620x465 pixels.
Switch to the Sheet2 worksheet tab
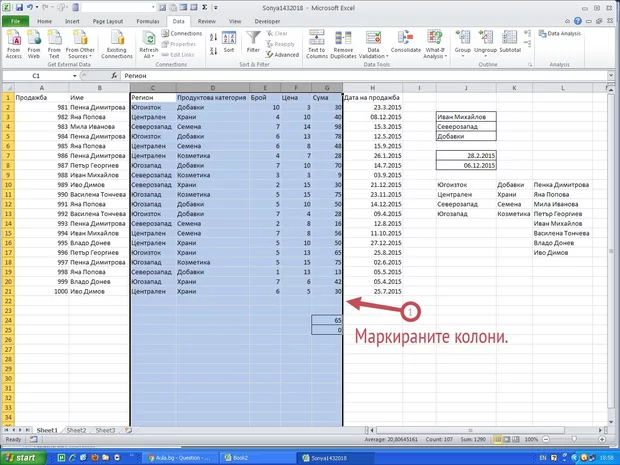tap(75, 429)
